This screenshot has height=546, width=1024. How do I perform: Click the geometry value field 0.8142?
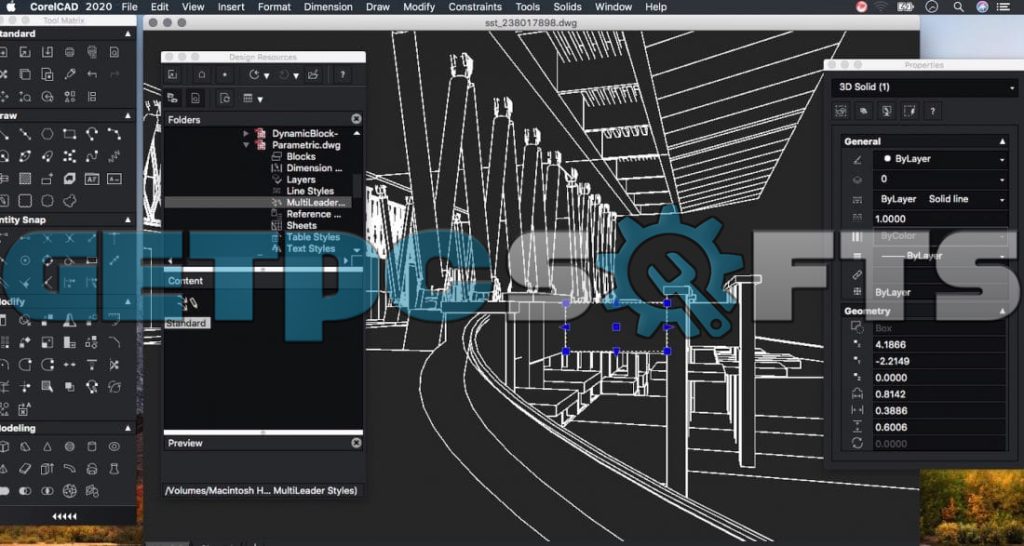point(940,394)
